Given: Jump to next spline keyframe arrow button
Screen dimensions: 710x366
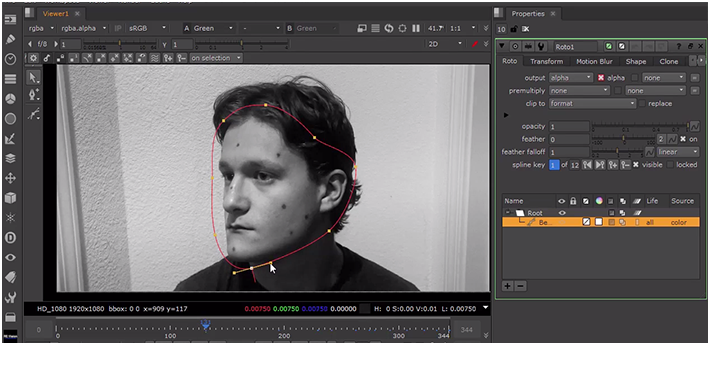Looking at the screenshot, I should (x=600, y=165).
